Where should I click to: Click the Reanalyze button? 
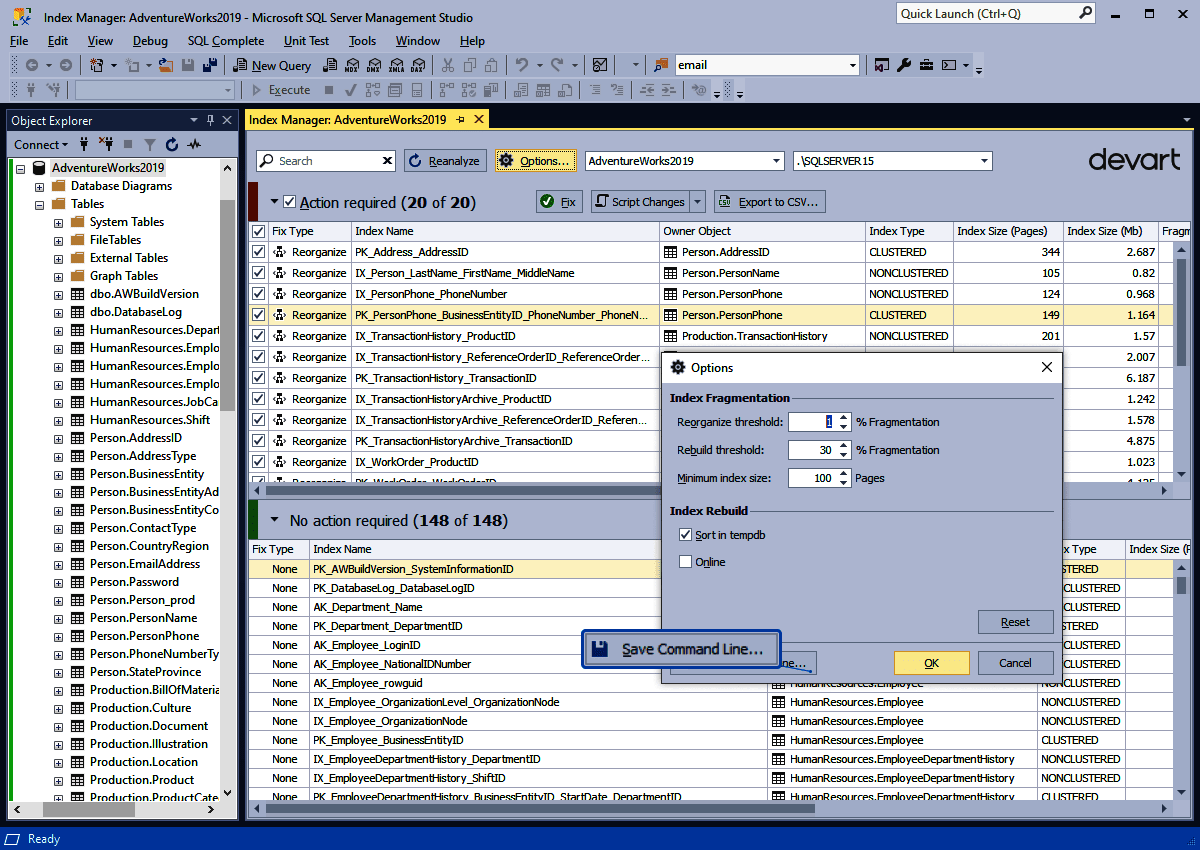(x=445, y=160)
